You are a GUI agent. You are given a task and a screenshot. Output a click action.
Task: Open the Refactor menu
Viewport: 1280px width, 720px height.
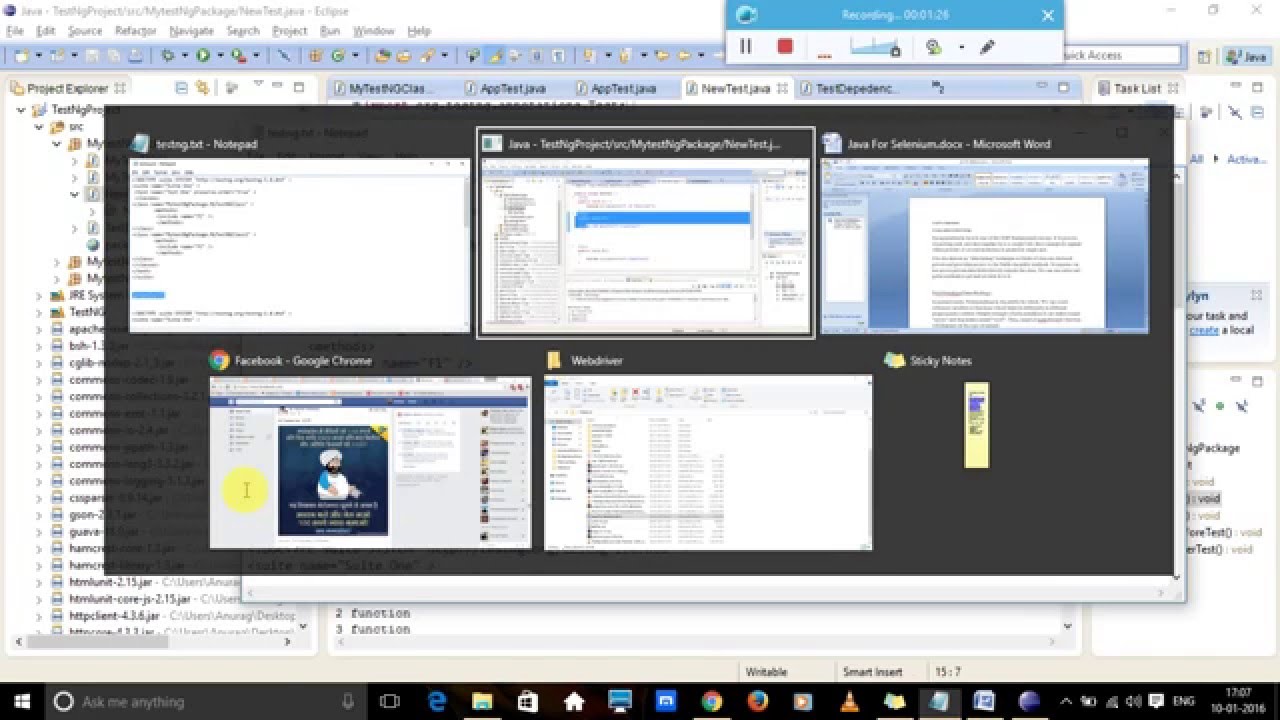pyautogui.click(x=136, y=31)
